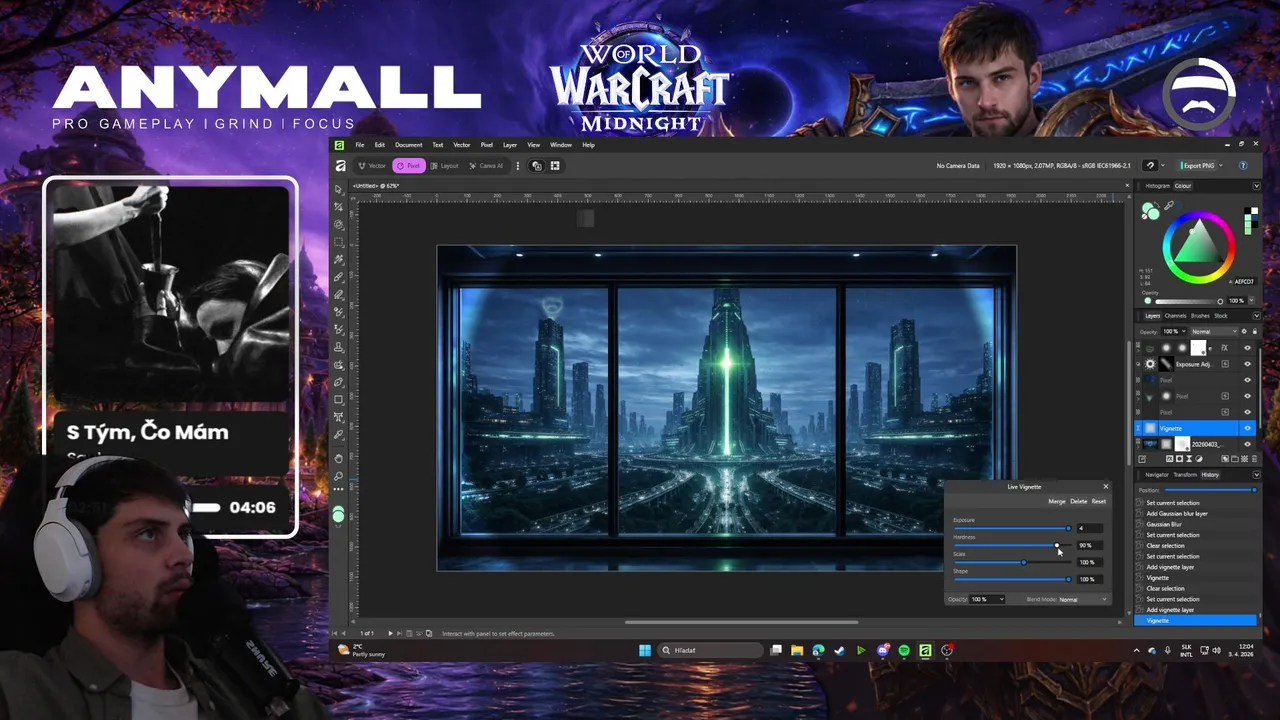Open Colour panel opacity 100% dropdown
1280x720 pixels.
[1252, 301]
